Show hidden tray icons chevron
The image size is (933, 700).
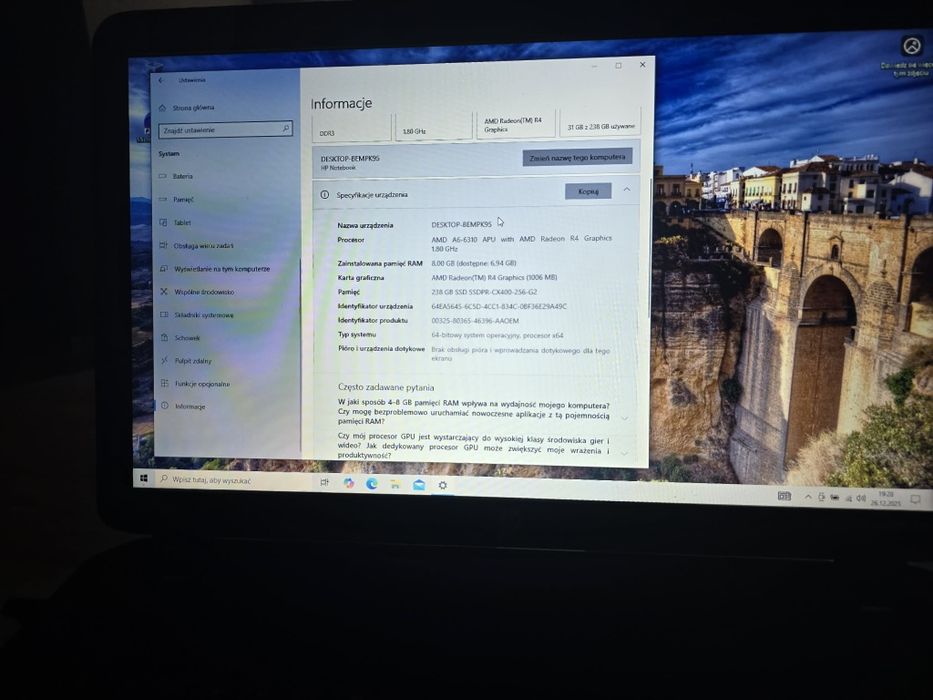[x=808, y=497]
